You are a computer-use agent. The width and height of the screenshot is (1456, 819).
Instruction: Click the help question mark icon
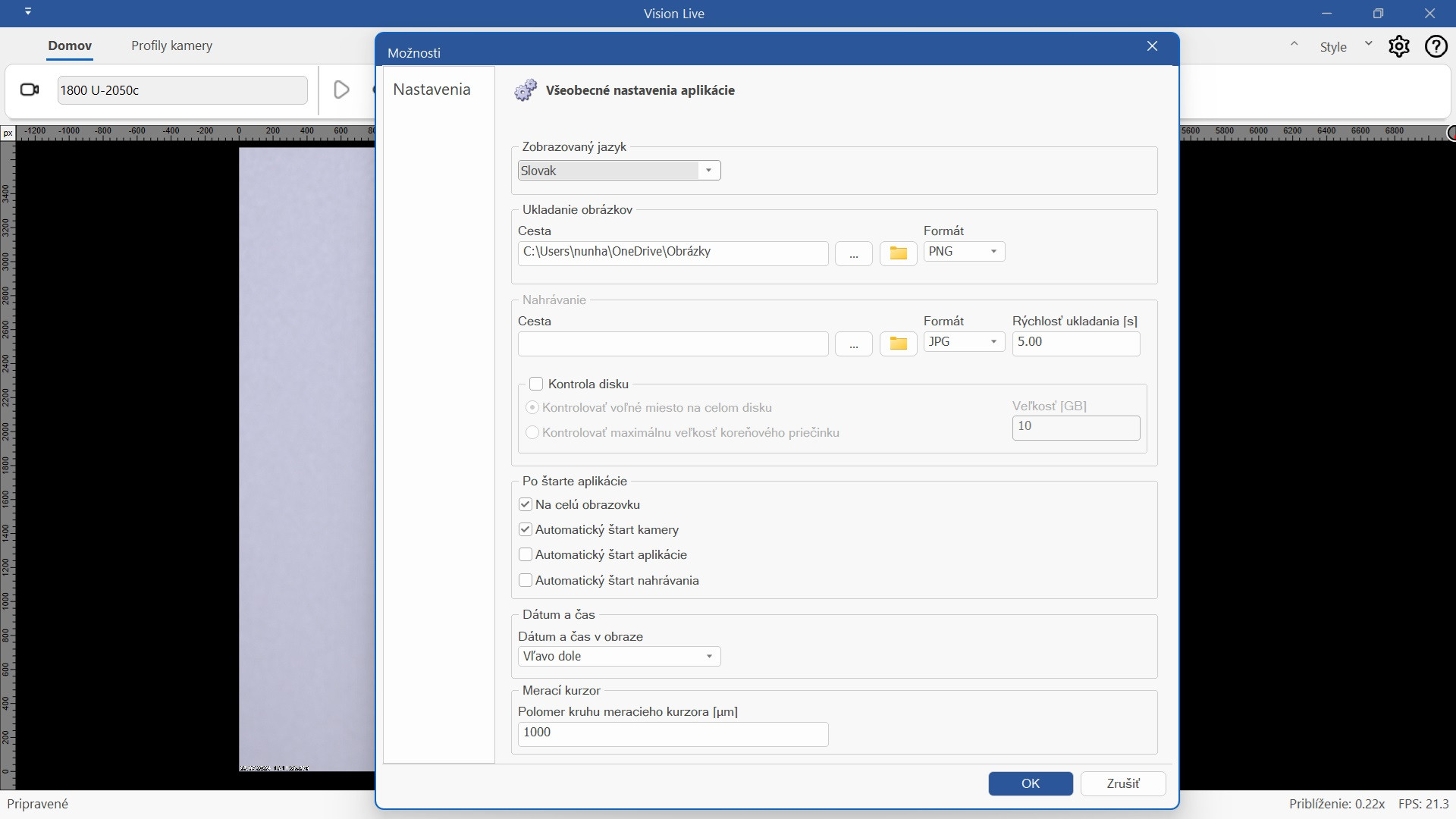(x=1436, y=47)
